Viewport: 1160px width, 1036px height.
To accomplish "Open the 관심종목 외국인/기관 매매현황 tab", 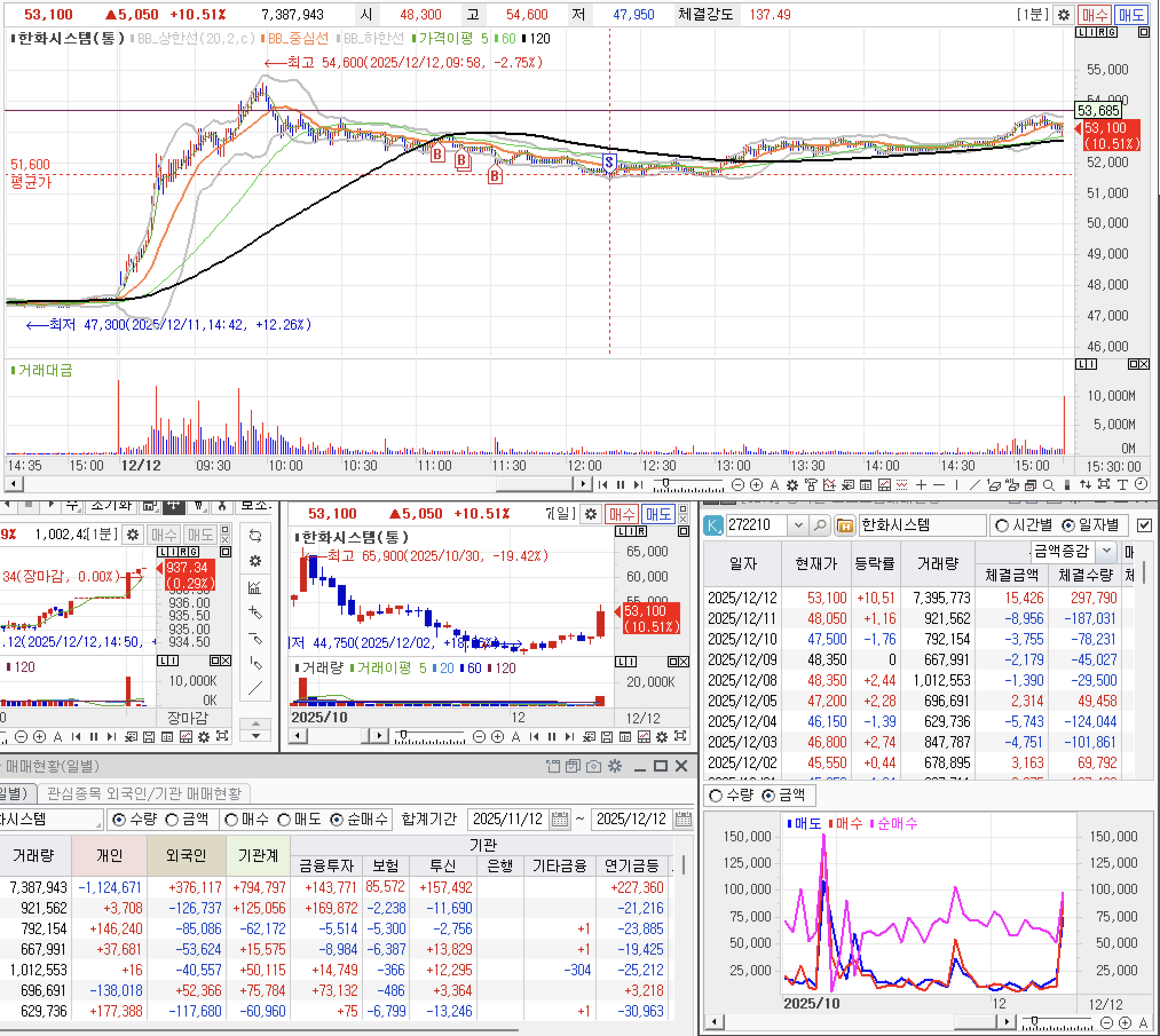I will pyautogui.click(x=144, y=793).
